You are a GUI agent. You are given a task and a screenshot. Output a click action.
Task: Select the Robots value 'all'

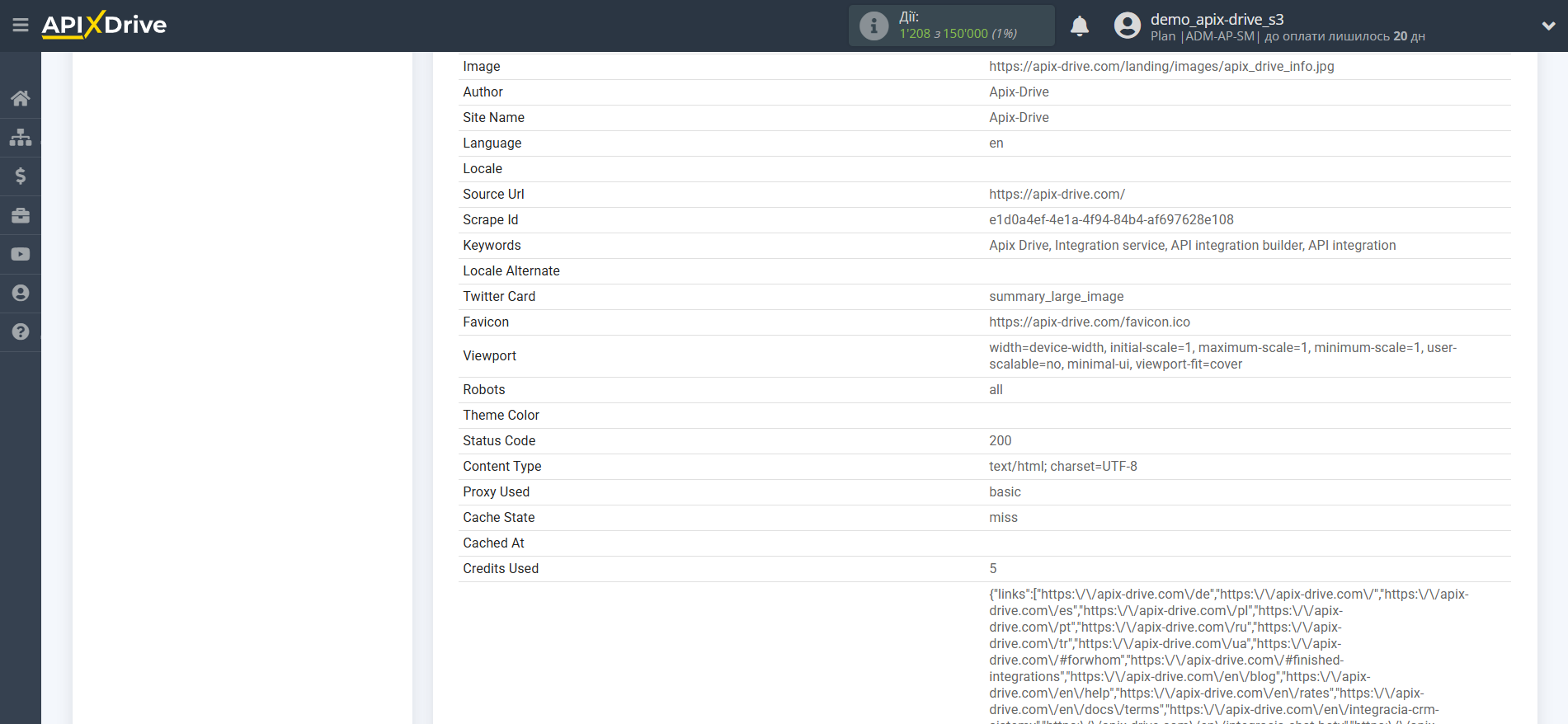pos(996,390)
